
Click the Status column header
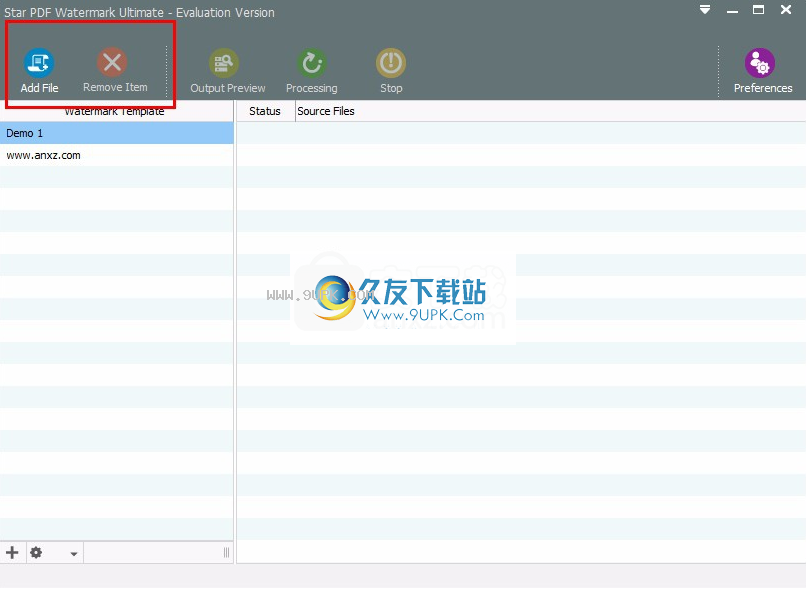click(265, 111)
